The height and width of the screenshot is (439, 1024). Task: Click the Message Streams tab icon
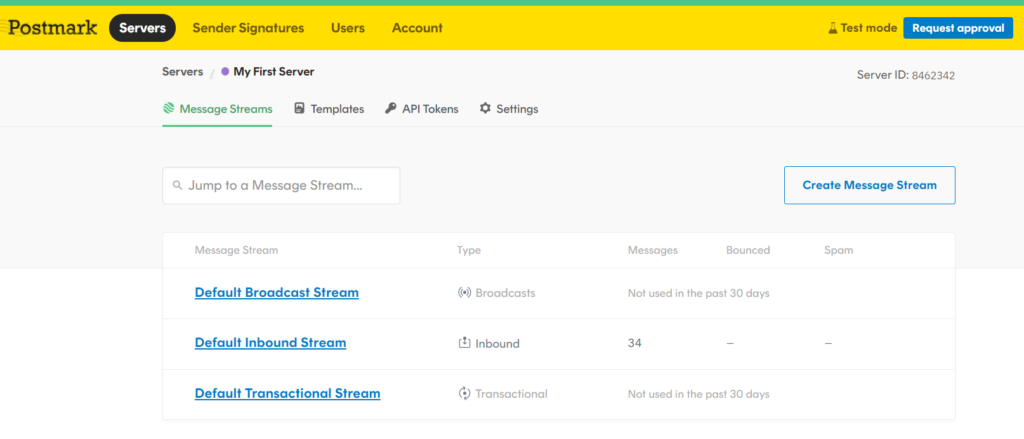pos(168,108)
